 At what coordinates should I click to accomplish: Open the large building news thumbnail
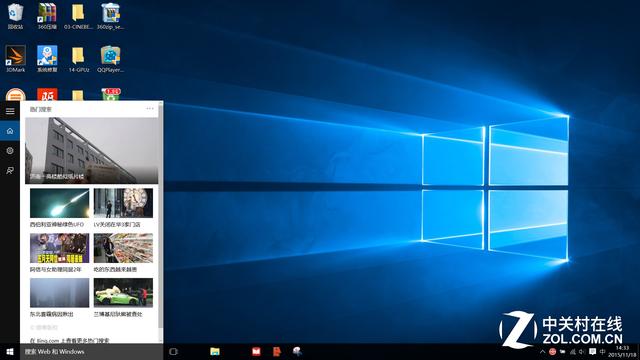92,151
